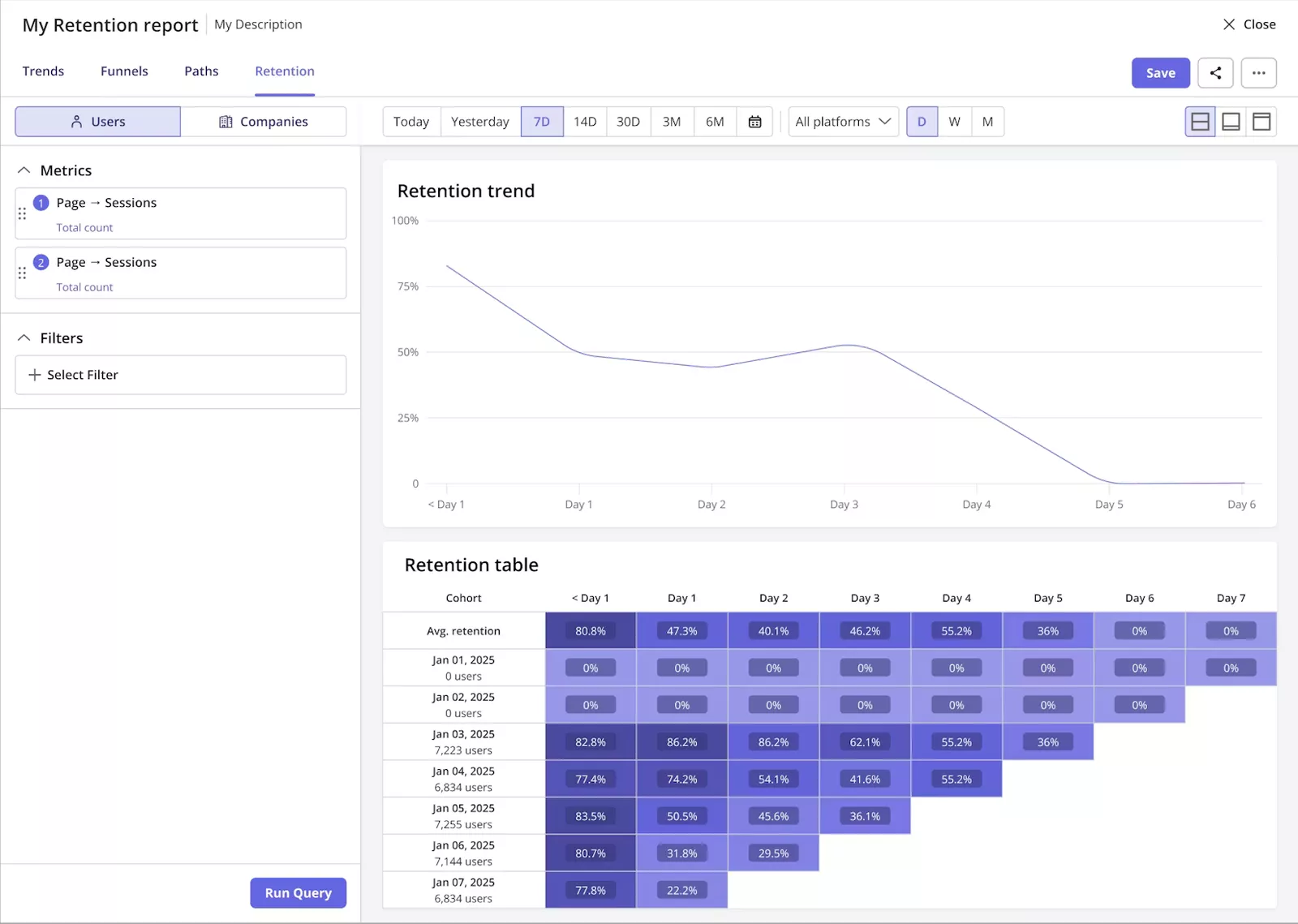The height and width of the screenshot is (924, 1298).
Task: Switch to the Funnels tab
Action: (x=124, y=71)
